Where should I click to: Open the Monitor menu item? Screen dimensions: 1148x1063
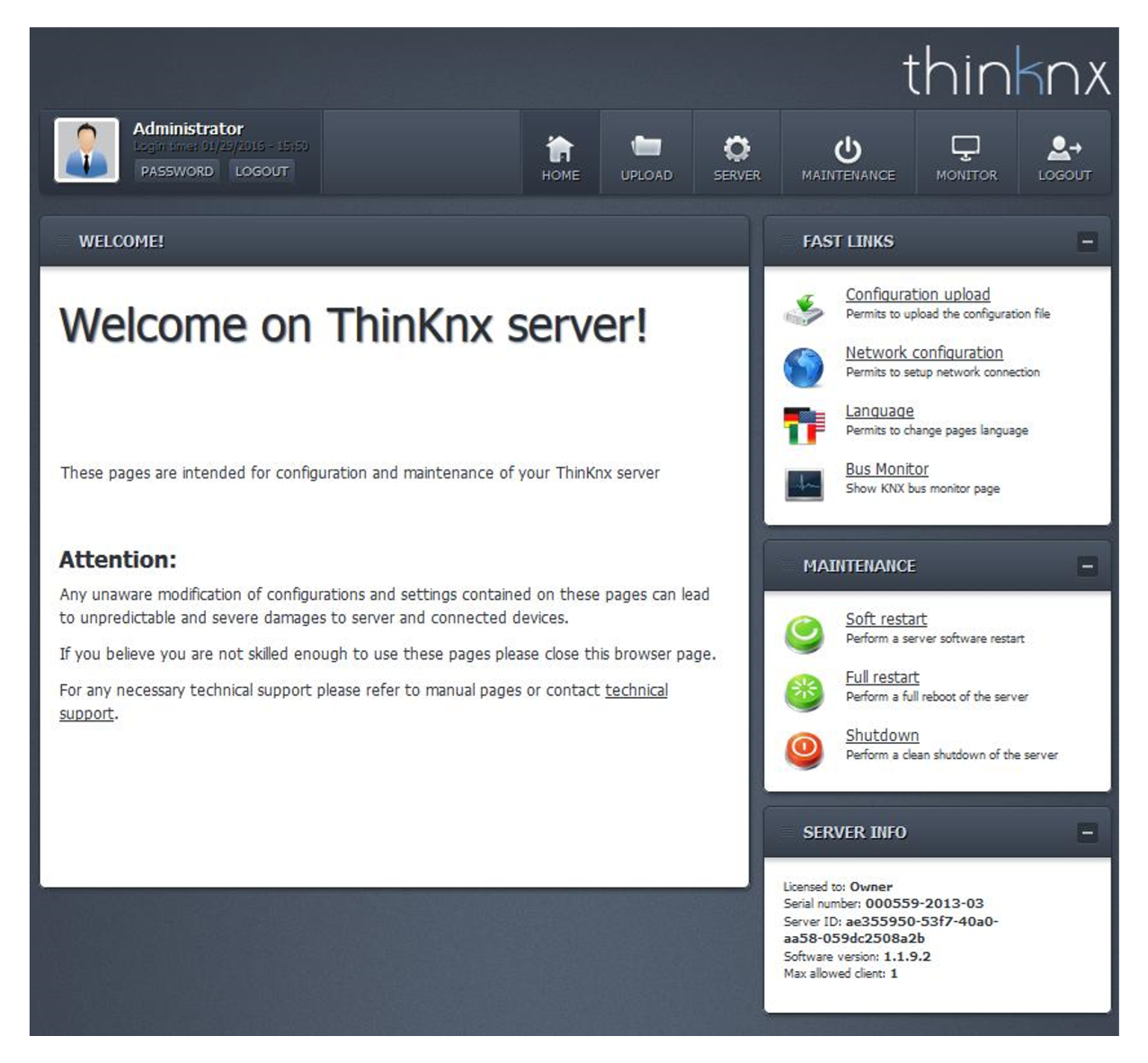[x=966, y=157]
